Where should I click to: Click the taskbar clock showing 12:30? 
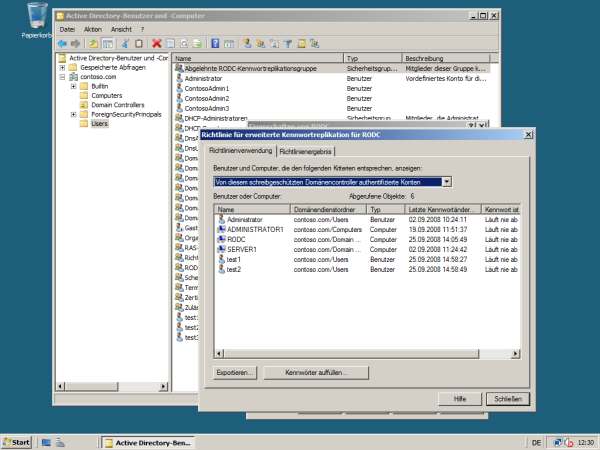(586, 443)
